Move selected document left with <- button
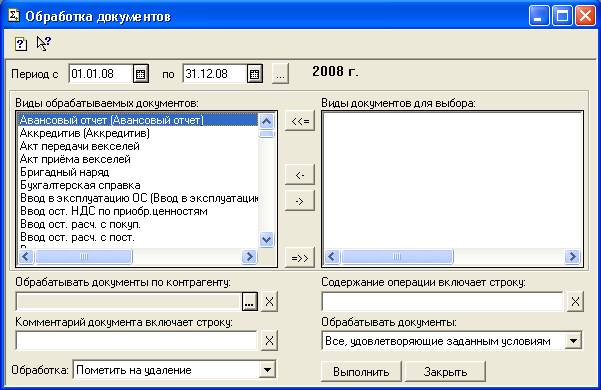This screenshot has width=601, height=390. click(x=300, y=175)
